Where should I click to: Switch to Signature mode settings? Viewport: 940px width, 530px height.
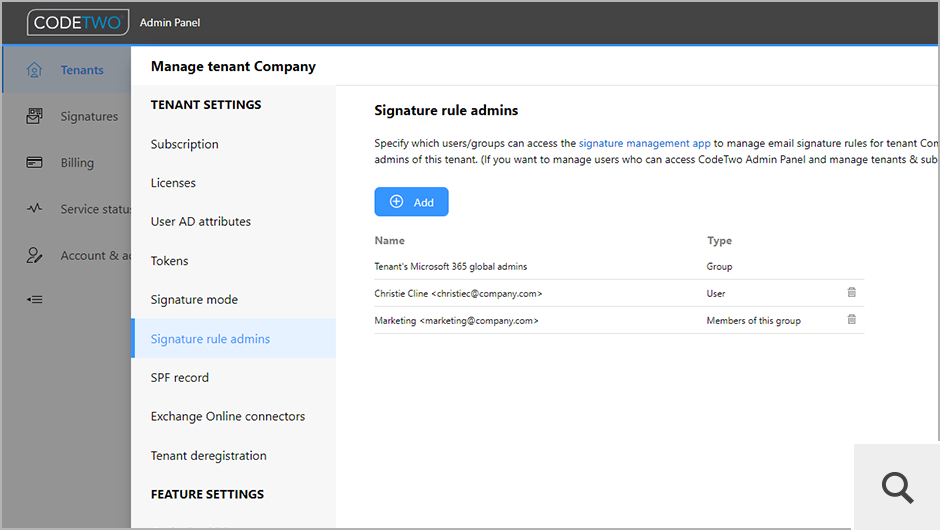[x=194, y=300]
